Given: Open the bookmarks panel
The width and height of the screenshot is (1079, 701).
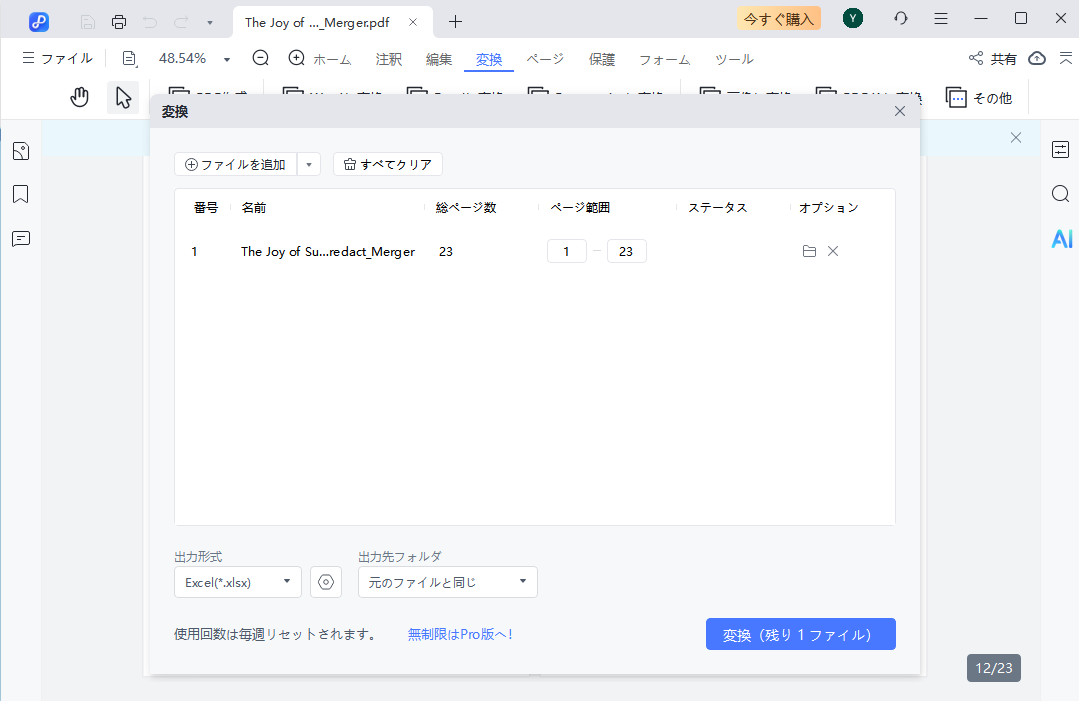Looking at the screenshot, I should 21,194.
